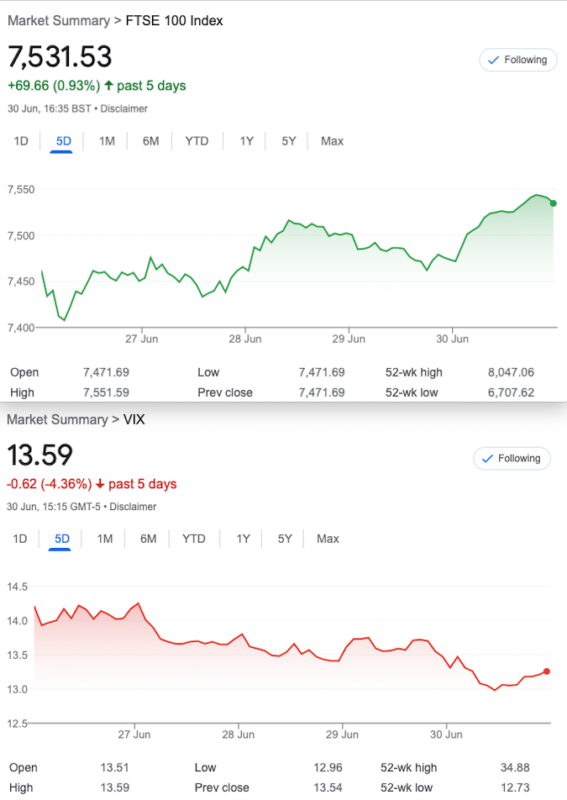Click -0.62 (-4.36%) past 5 days text
Image resolution: width=567 pixels, height=800 pixels.
(91, 484)
